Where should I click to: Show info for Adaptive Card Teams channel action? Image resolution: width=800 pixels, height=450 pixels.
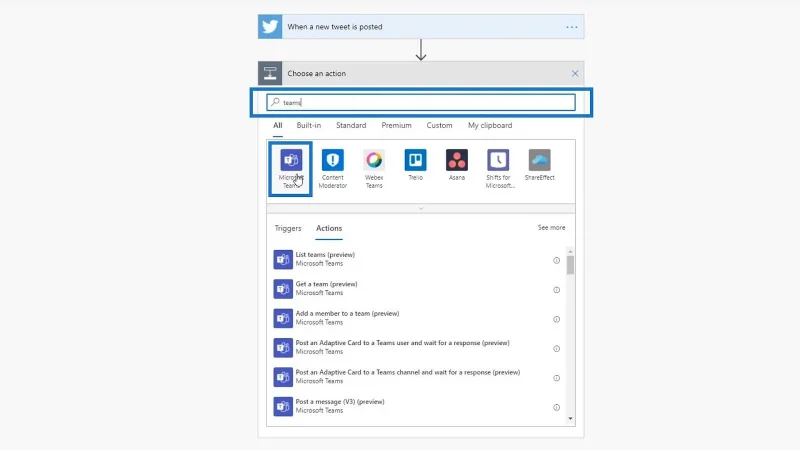pos(557,378)
